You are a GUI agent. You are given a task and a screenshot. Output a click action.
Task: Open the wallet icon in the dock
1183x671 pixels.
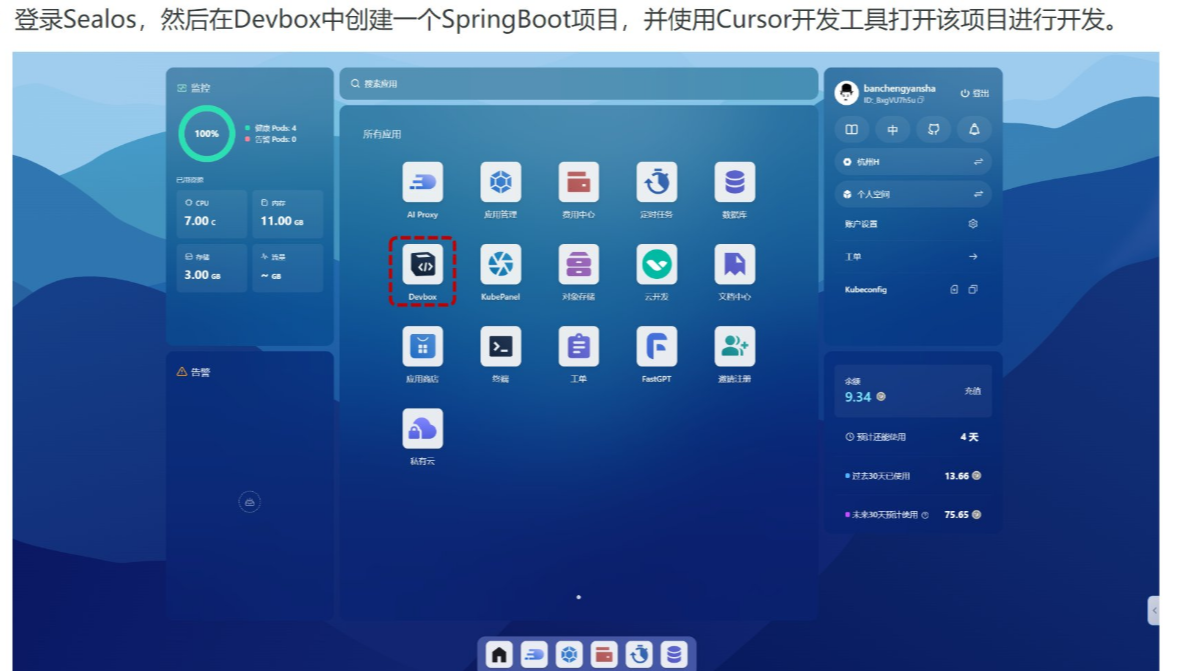click(604, 654)
